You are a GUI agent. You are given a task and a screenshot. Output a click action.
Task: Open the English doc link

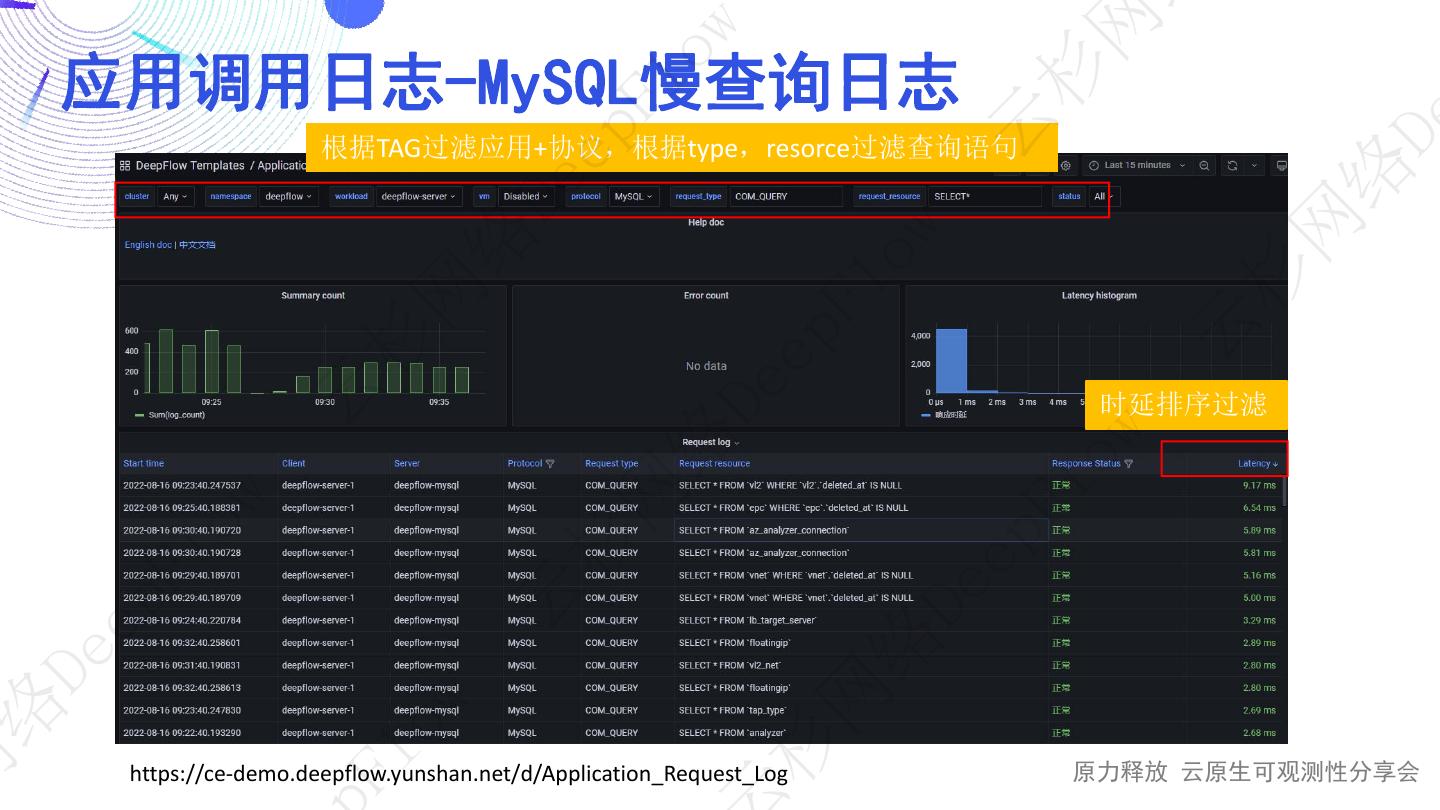point(148,245)
